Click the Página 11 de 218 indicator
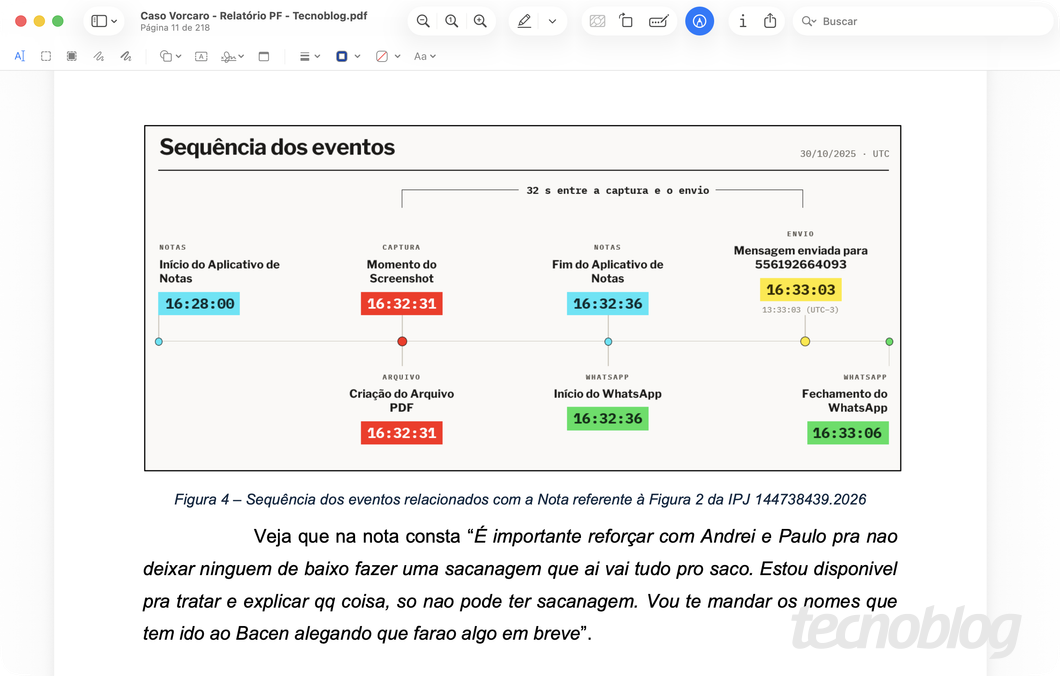The image size is (1060, 676). pos(175,28)
